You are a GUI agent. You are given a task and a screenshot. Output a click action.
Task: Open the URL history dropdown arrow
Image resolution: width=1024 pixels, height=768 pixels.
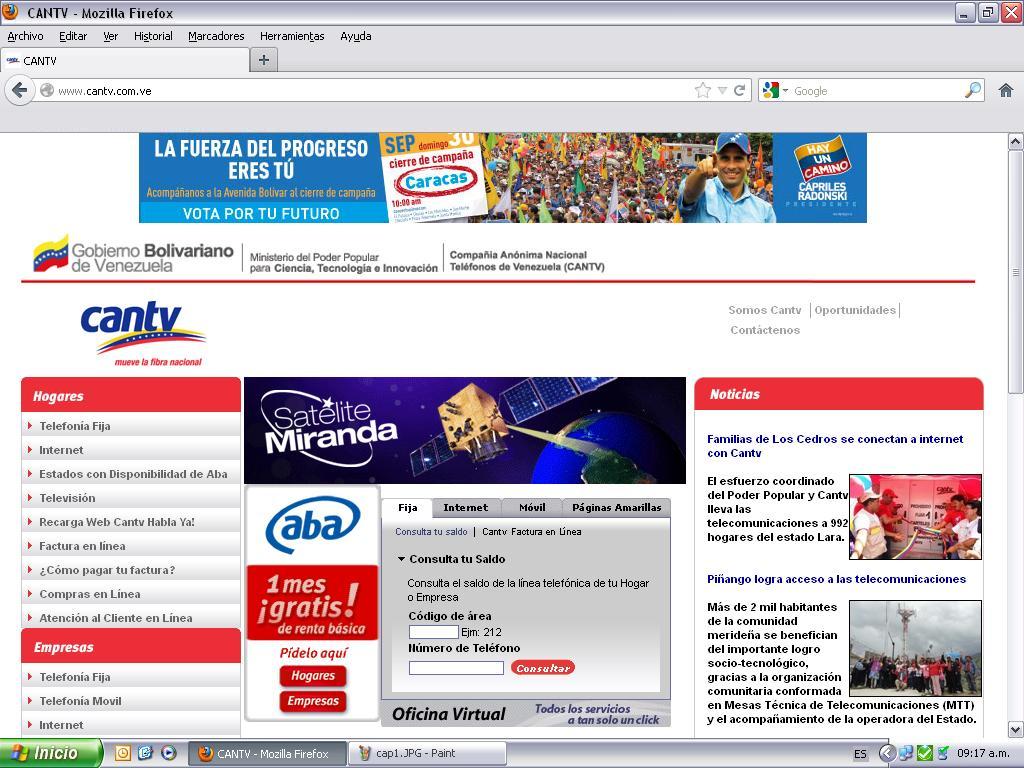(722, 90)
